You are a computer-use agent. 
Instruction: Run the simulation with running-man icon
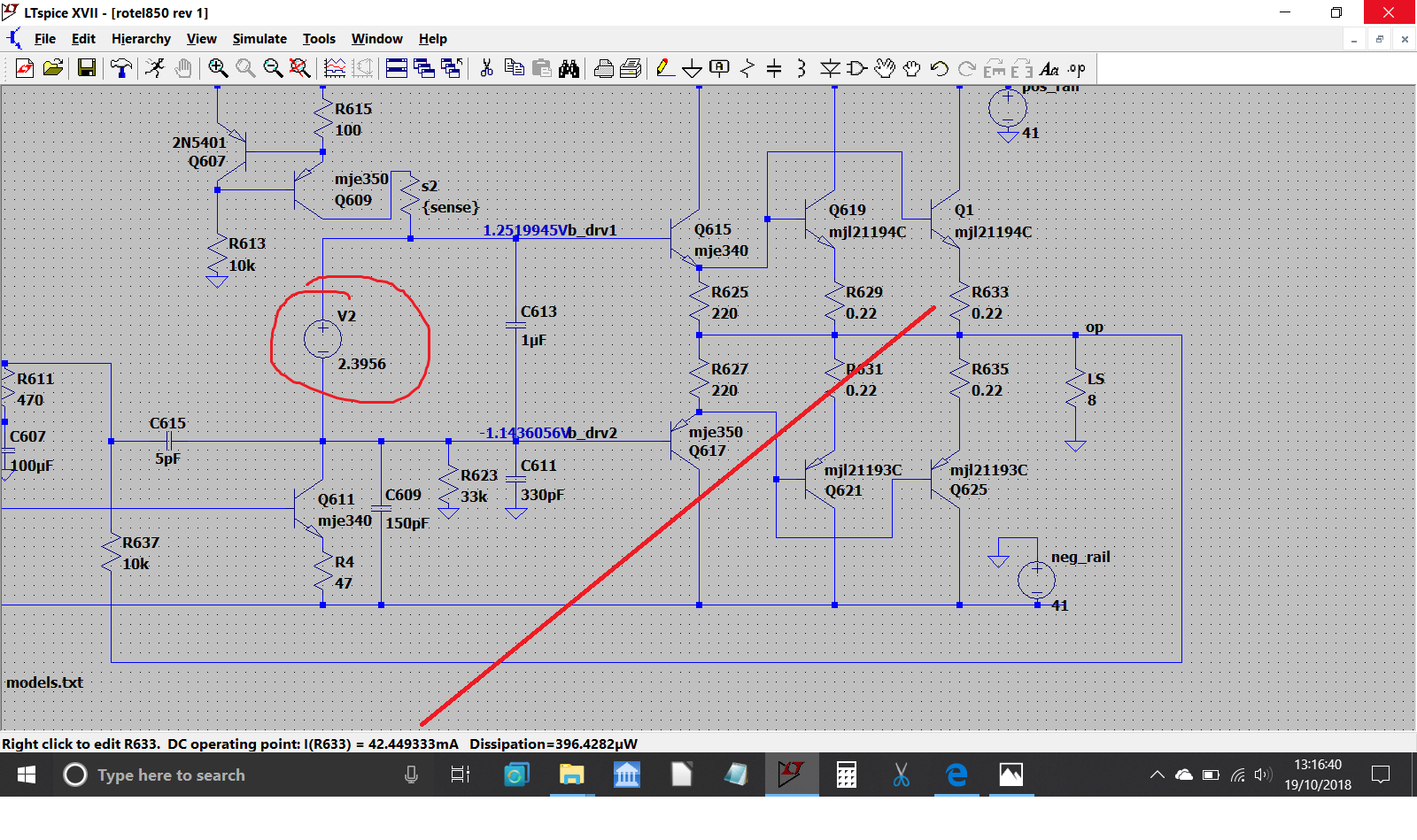click(155, 68)
